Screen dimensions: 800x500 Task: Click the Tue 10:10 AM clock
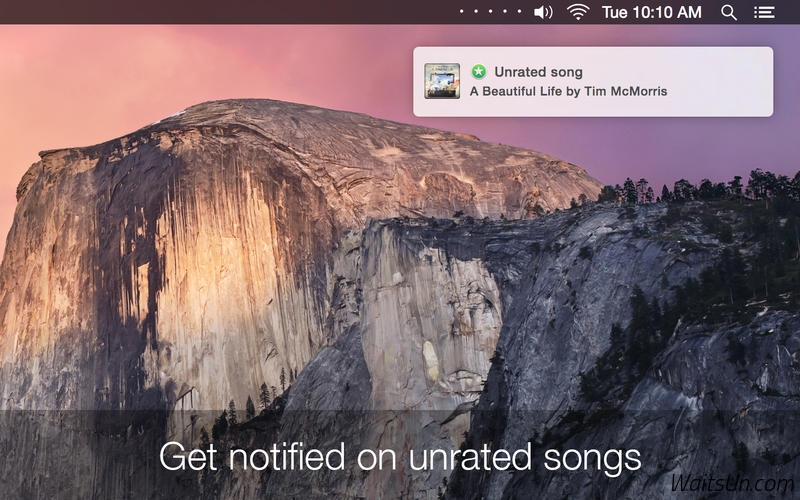tap(651, 12)
